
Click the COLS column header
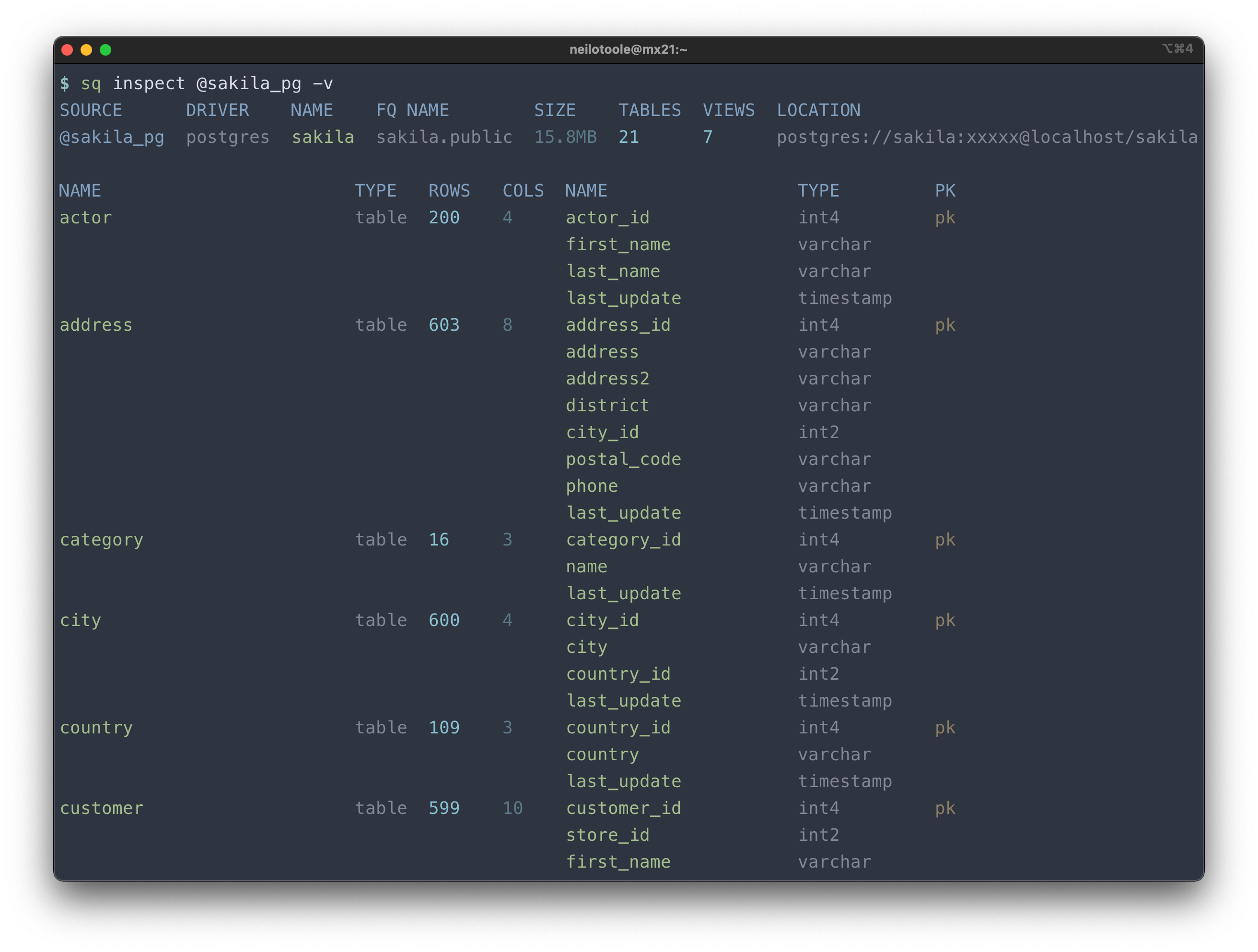[523, 190]
